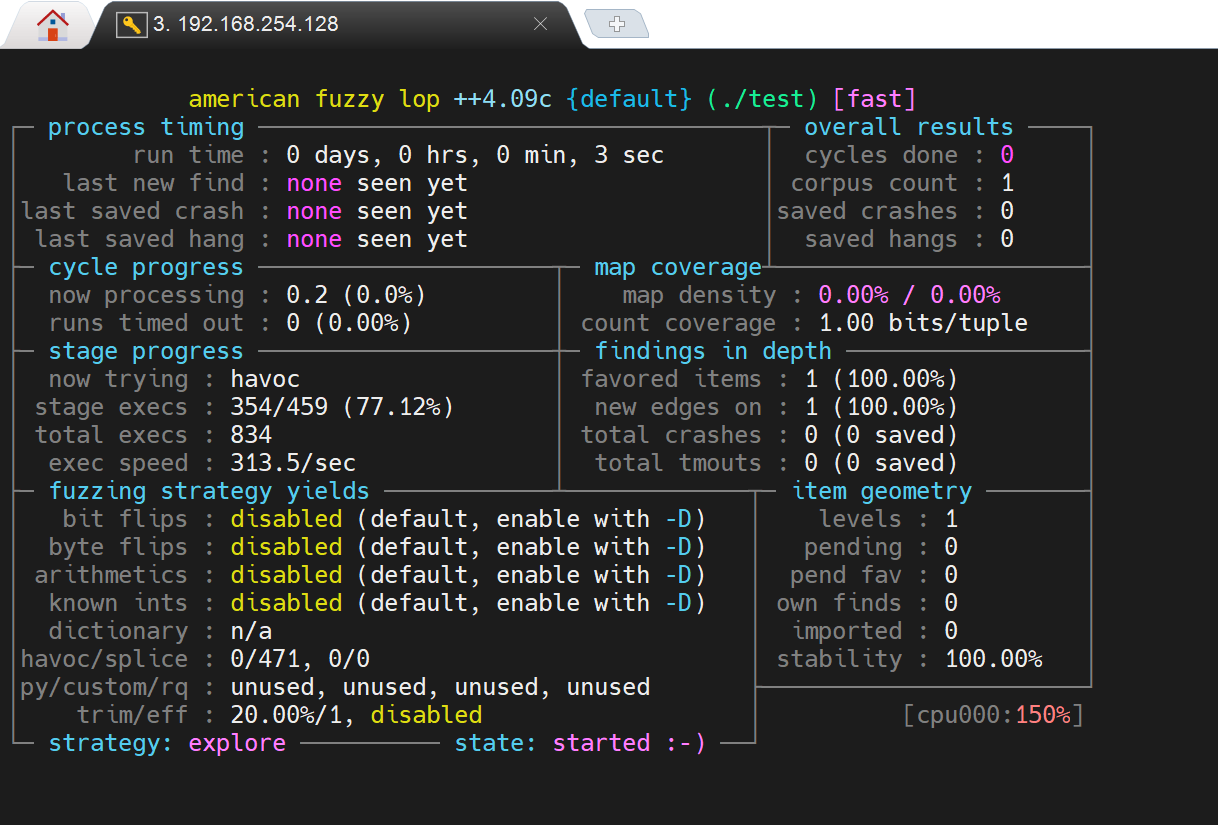1218x825 pixels.
Task: Select the disabled trim/eff entry
Action: [426, 714]
